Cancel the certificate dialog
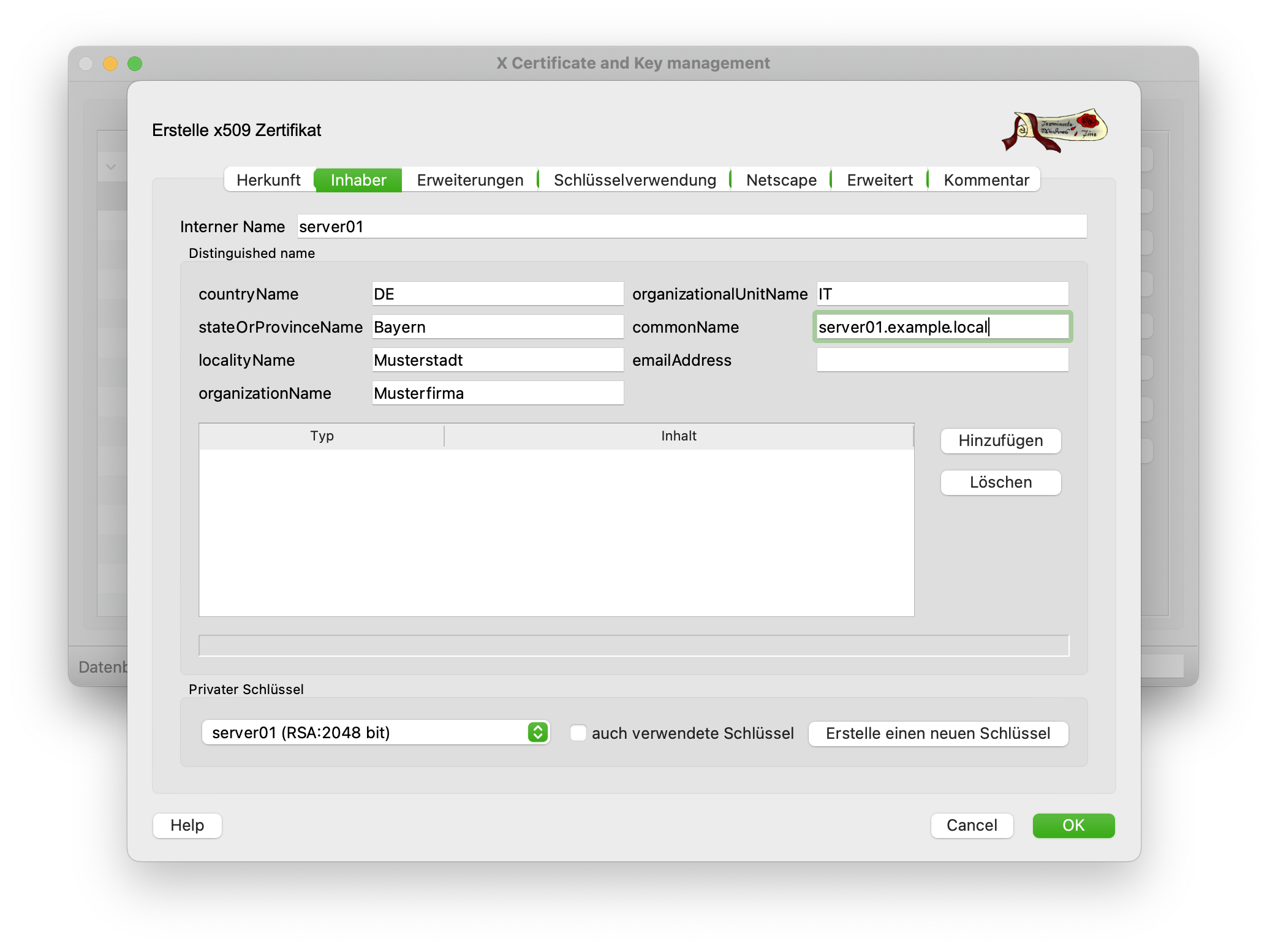Viewport: 1267px width, 952px height. [x=971, y=825]
